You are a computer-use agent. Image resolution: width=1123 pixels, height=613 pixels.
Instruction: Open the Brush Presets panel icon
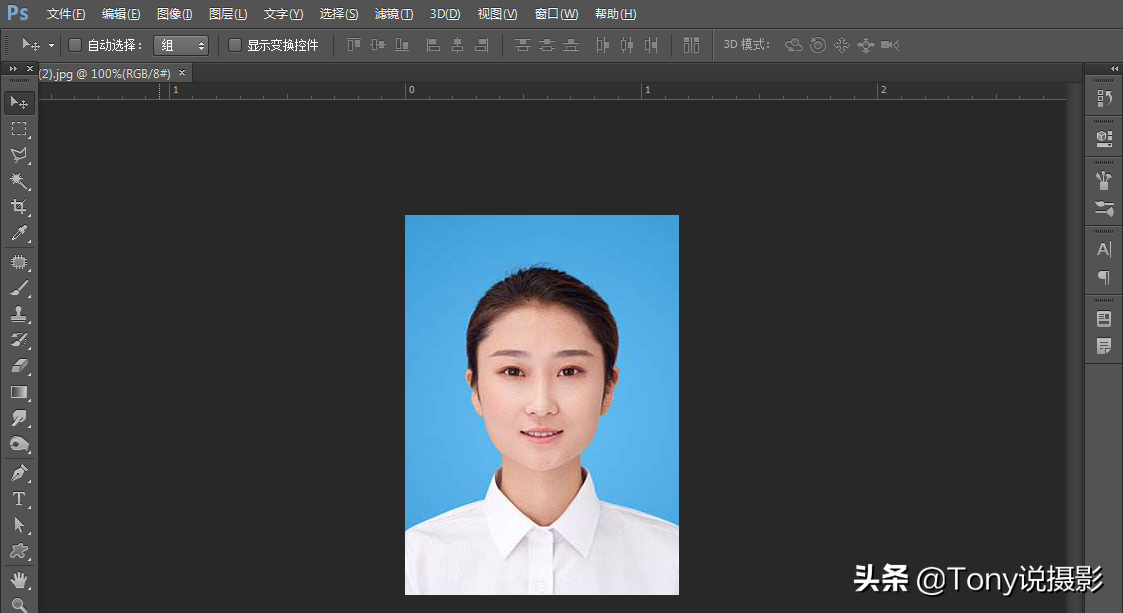(x=1104, y=180)
